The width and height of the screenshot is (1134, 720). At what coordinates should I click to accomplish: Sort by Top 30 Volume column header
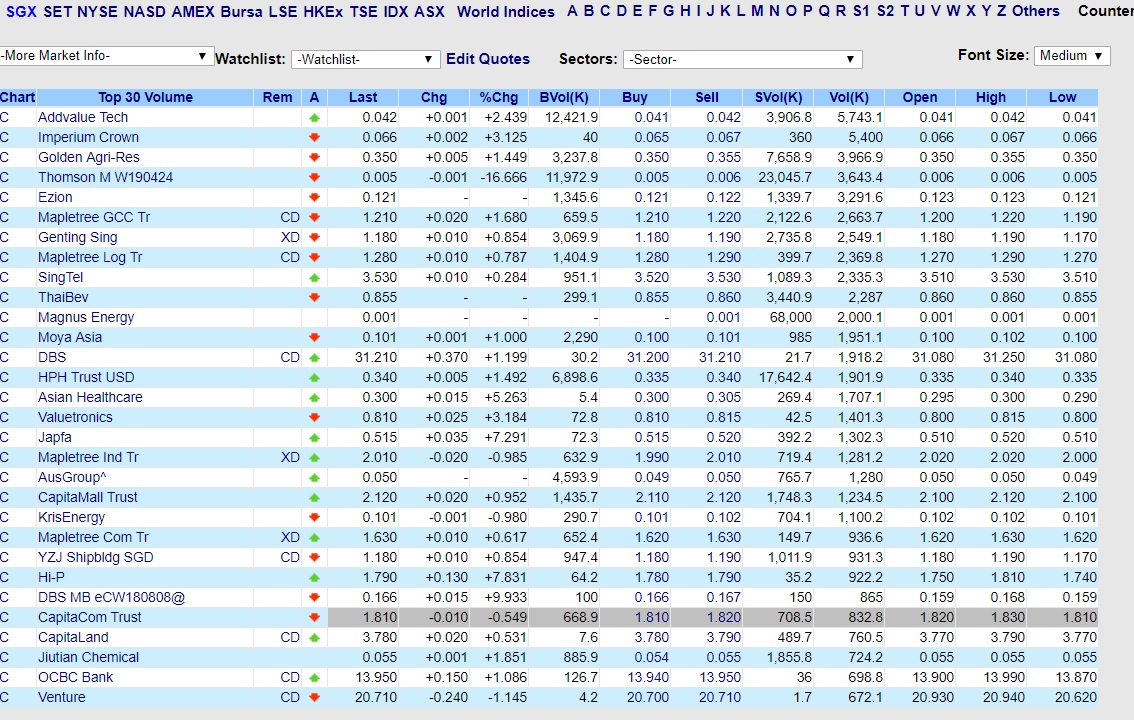click(145, 98)
